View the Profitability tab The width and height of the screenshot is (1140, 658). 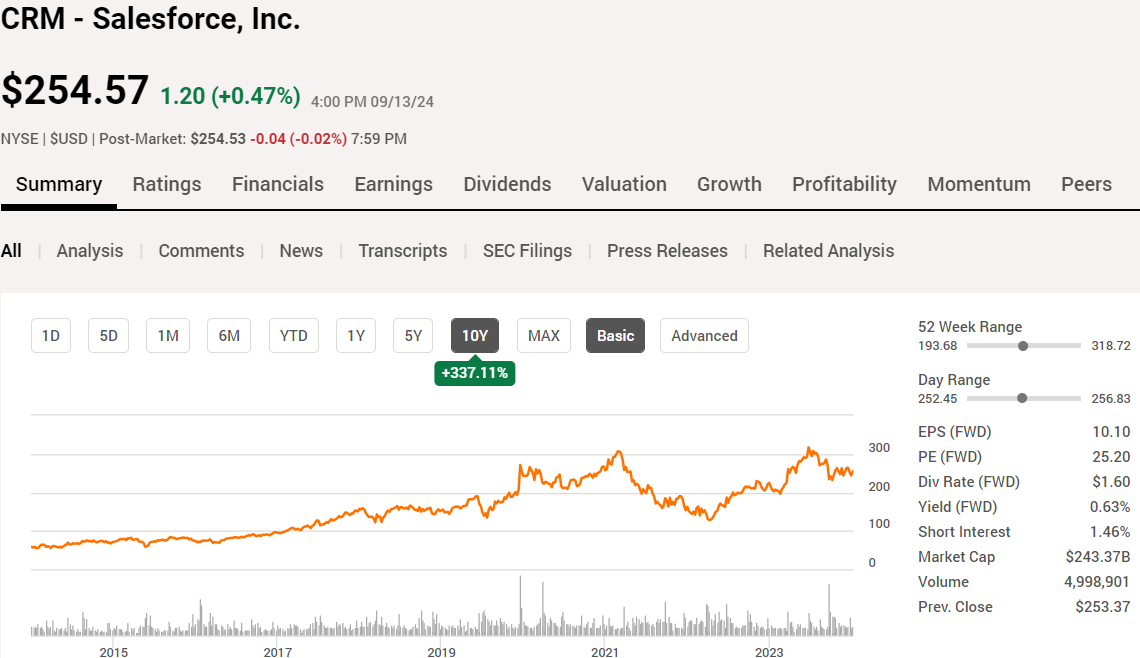(x=844, y=185)
